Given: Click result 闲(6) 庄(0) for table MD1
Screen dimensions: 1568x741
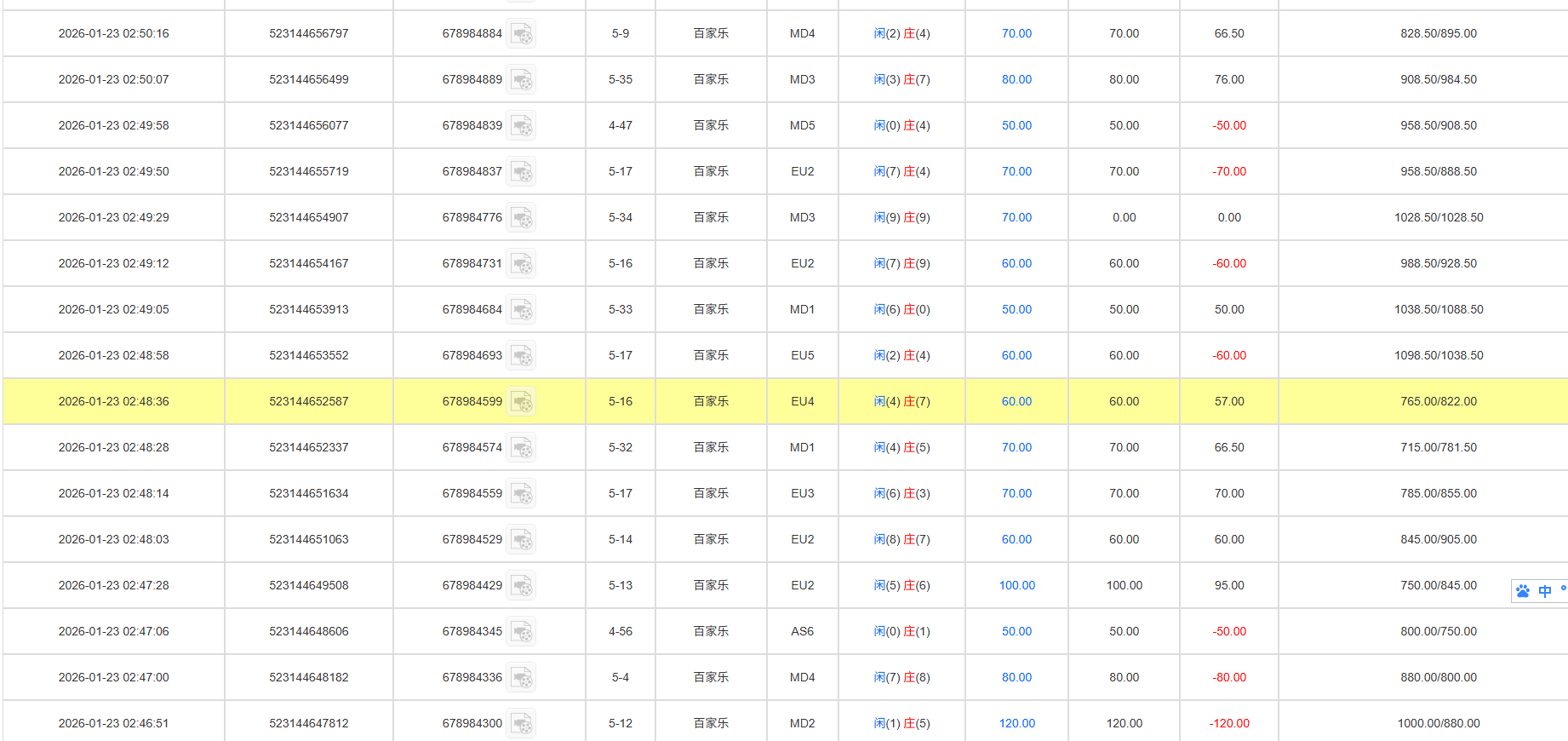Looking at the screenshot, I should [x=901, y=310].
